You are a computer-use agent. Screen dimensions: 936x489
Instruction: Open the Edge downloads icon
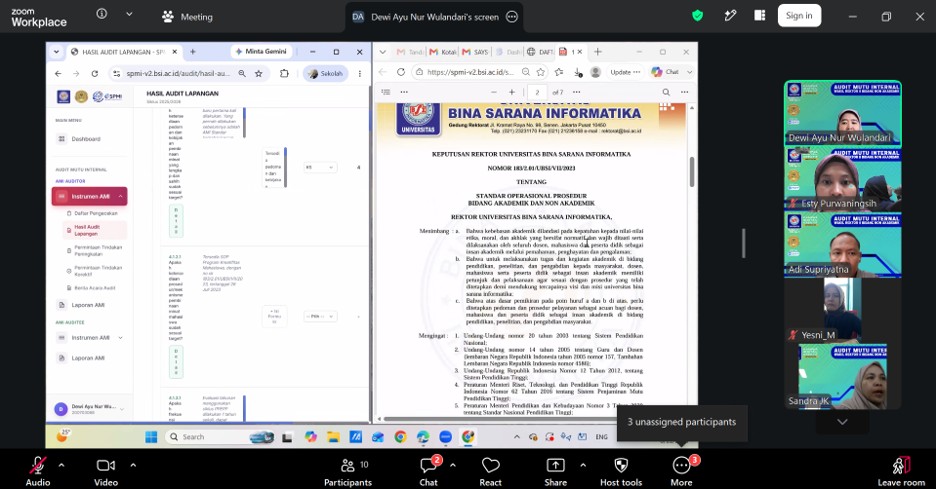(x=577, y=72)
